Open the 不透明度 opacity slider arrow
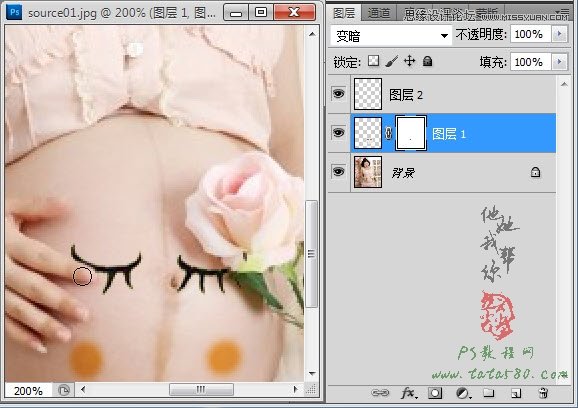578x408 pixels. 560,34
